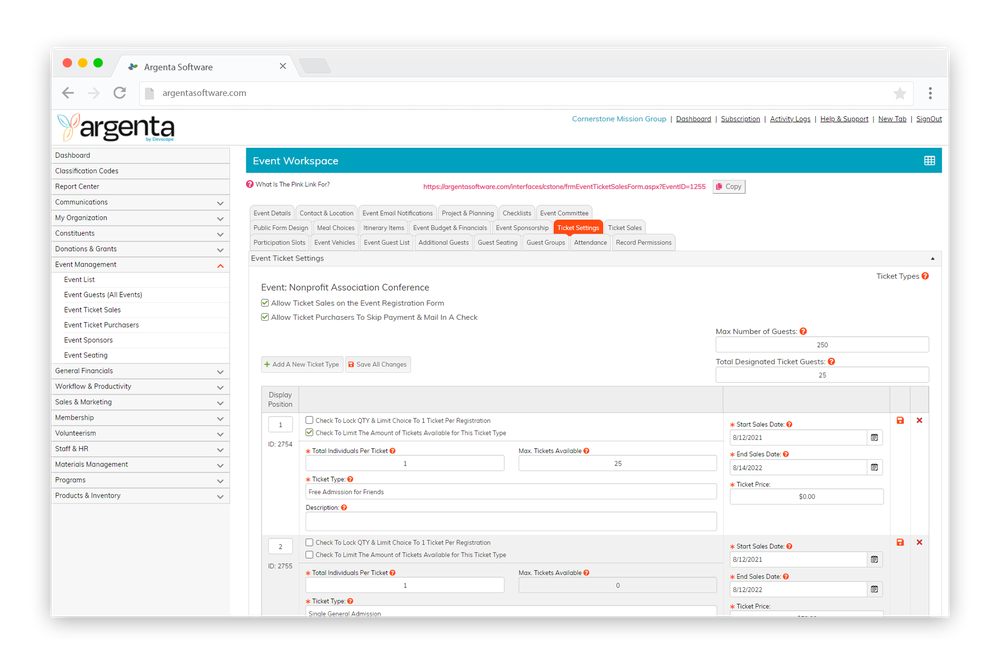Click the help icon beside What Is The Pink Link For
The image size is (1000, 663).
(x=250, y=184)
